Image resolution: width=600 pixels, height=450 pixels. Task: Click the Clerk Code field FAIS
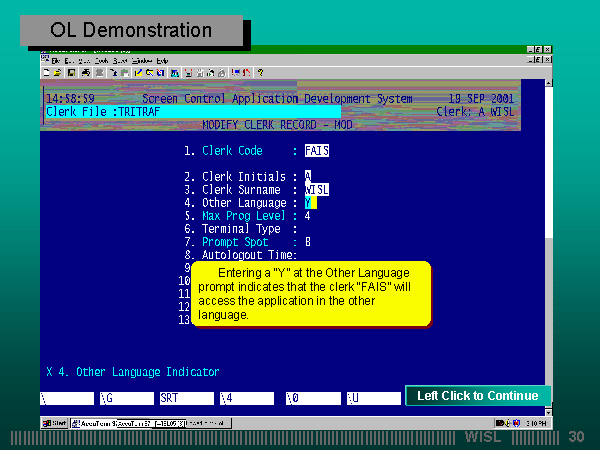pos(316,151)
